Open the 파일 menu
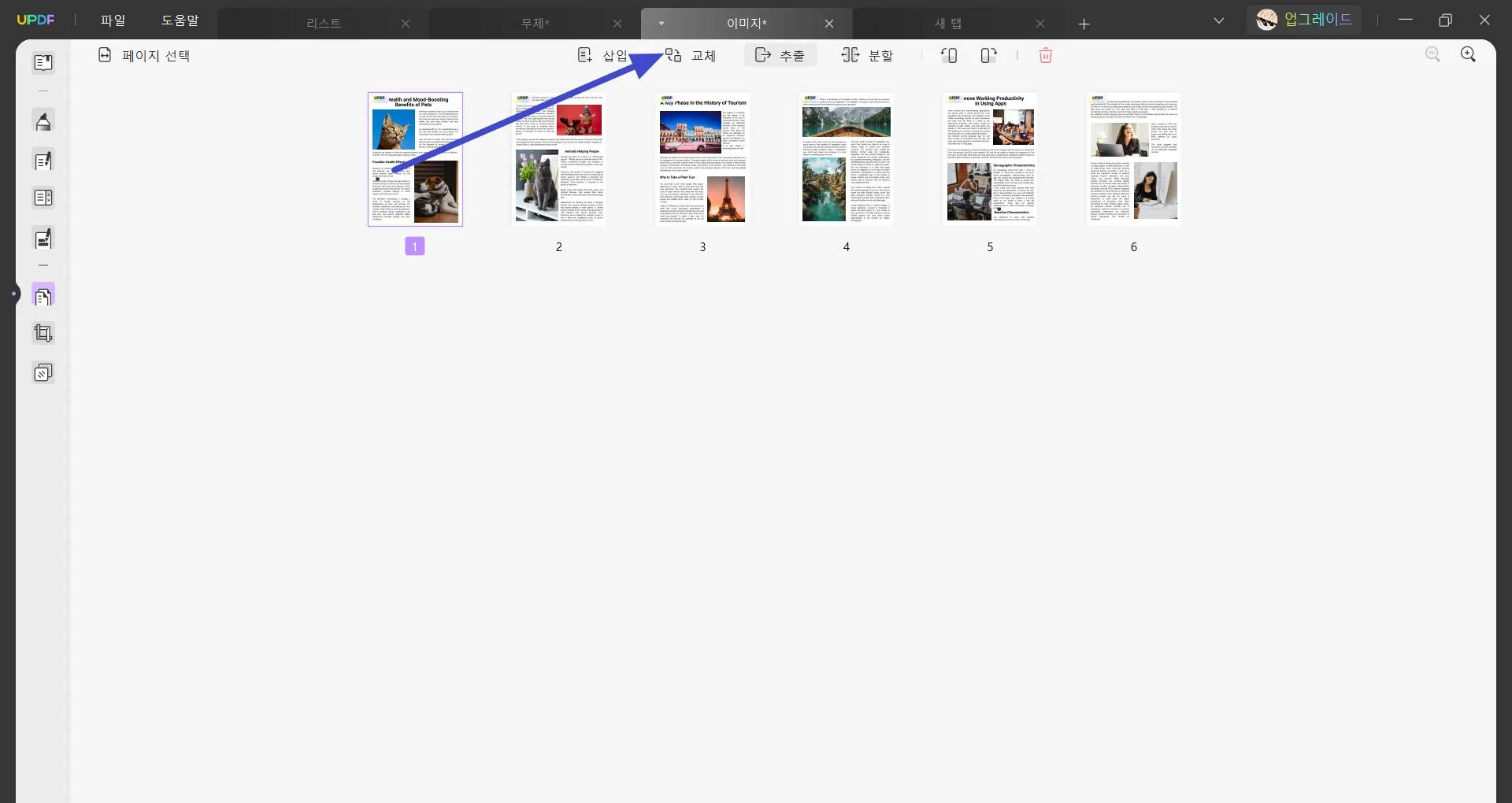Viewport: 1512px width, 803px height. click(x=113, y=20)
